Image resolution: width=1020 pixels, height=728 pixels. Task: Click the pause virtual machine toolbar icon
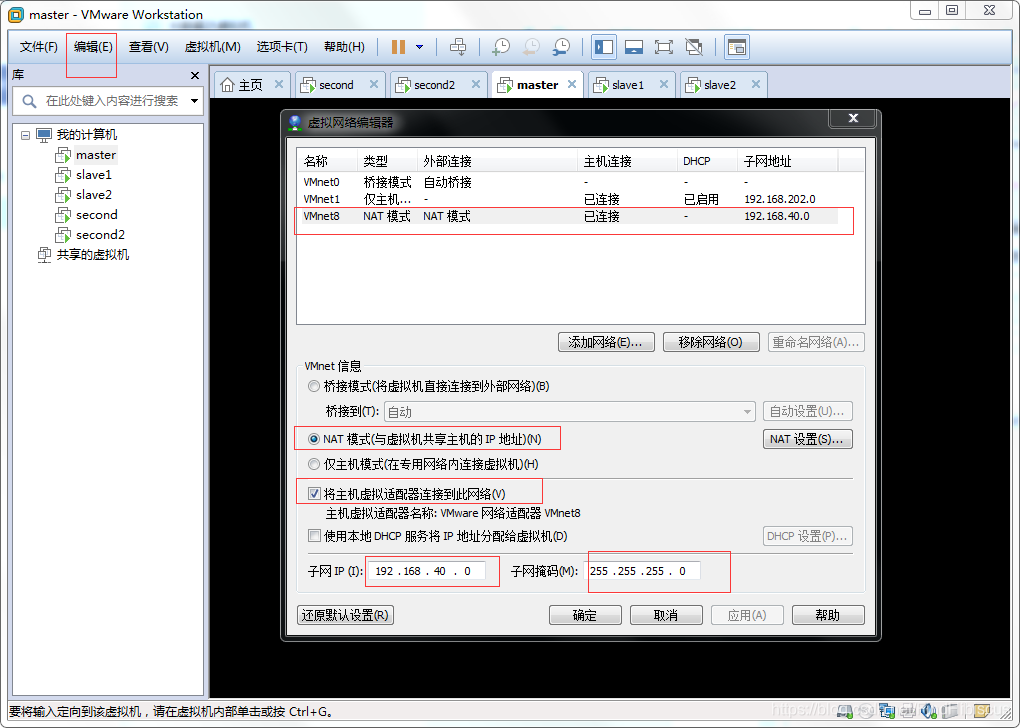click(x=399, y=47)
